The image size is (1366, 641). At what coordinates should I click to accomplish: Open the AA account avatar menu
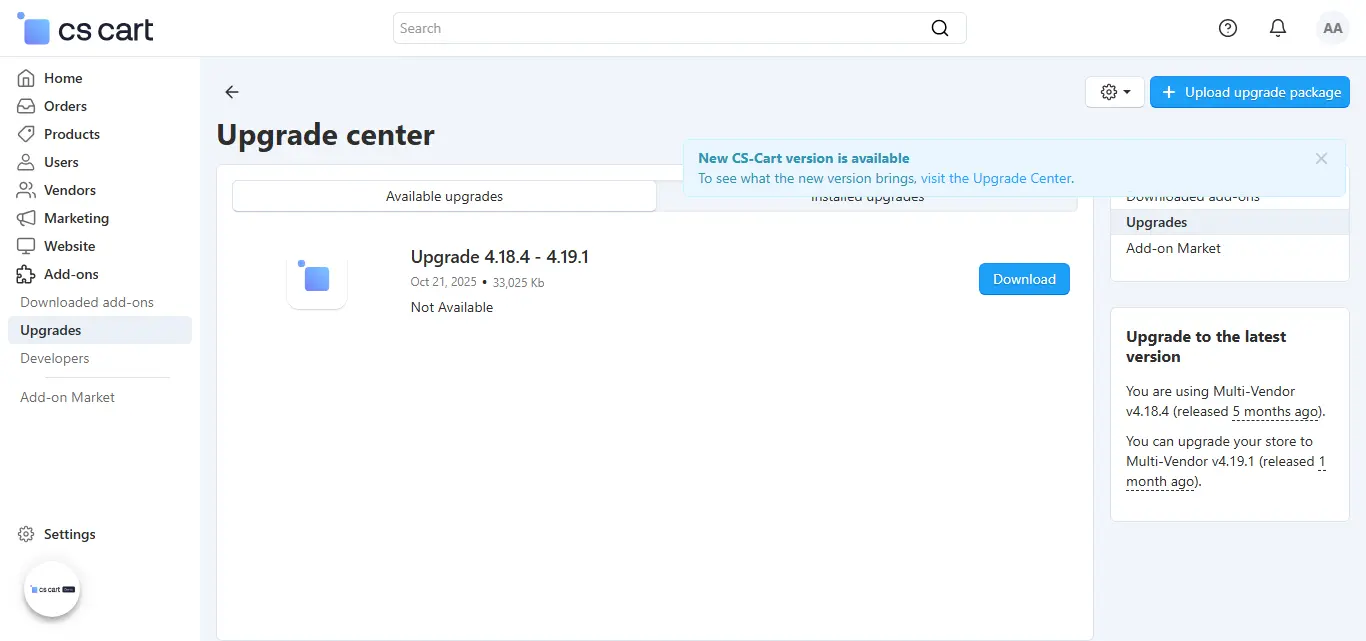coord(1332,28)
